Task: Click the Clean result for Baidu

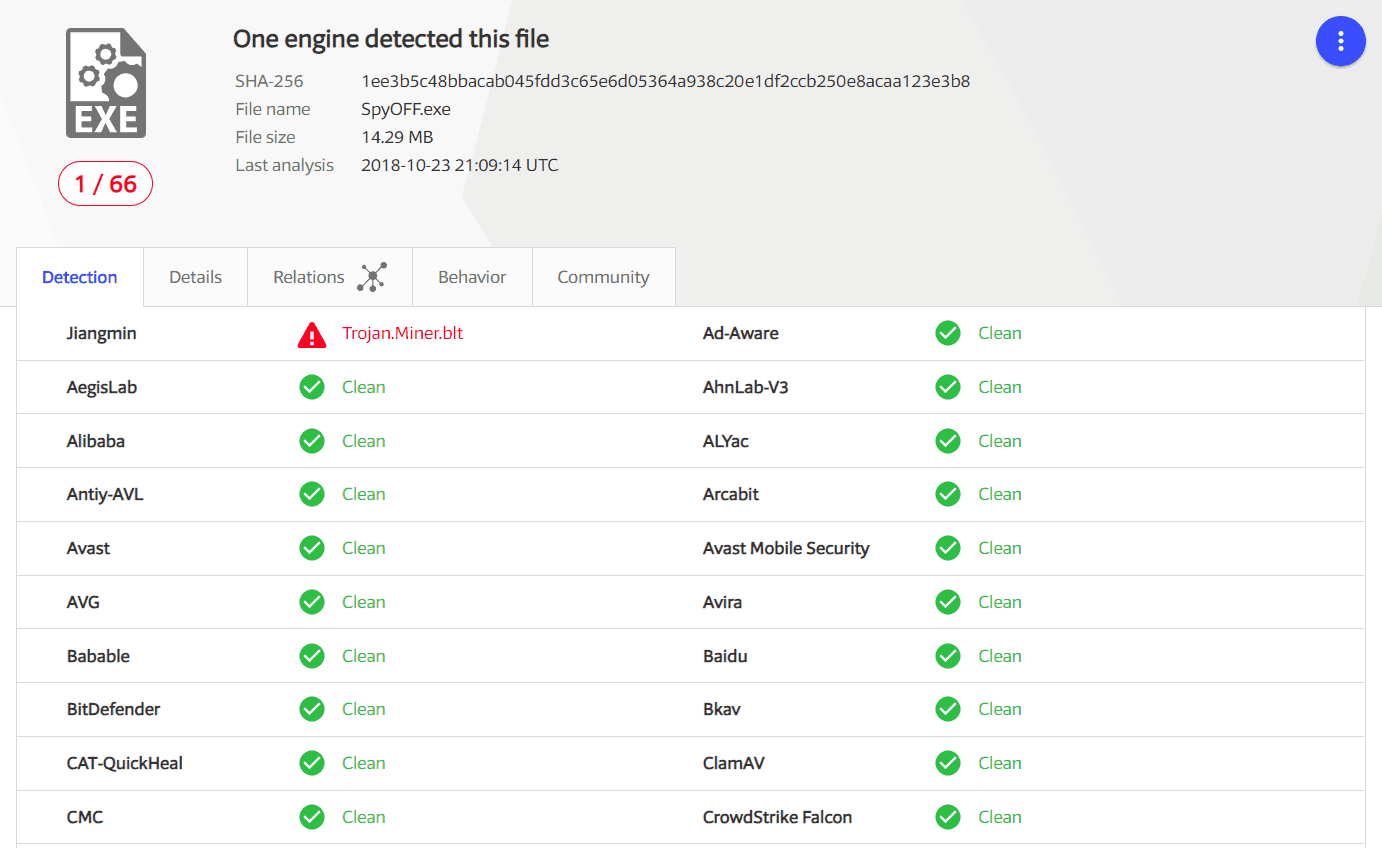Action: [x=1000, y=656]
